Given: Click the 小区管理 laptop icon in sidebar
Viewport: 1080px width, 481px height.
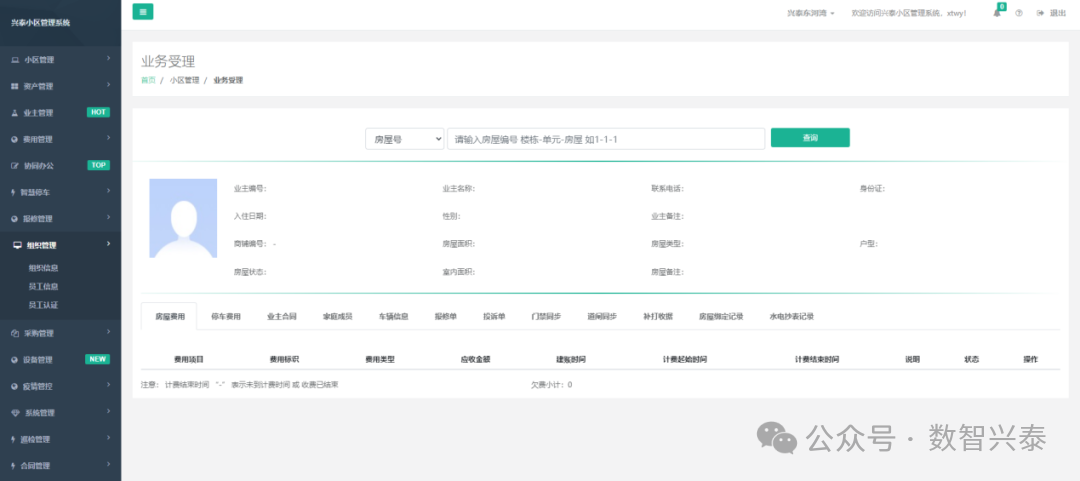Looking at the screenshot, I should tap(15, 60).
